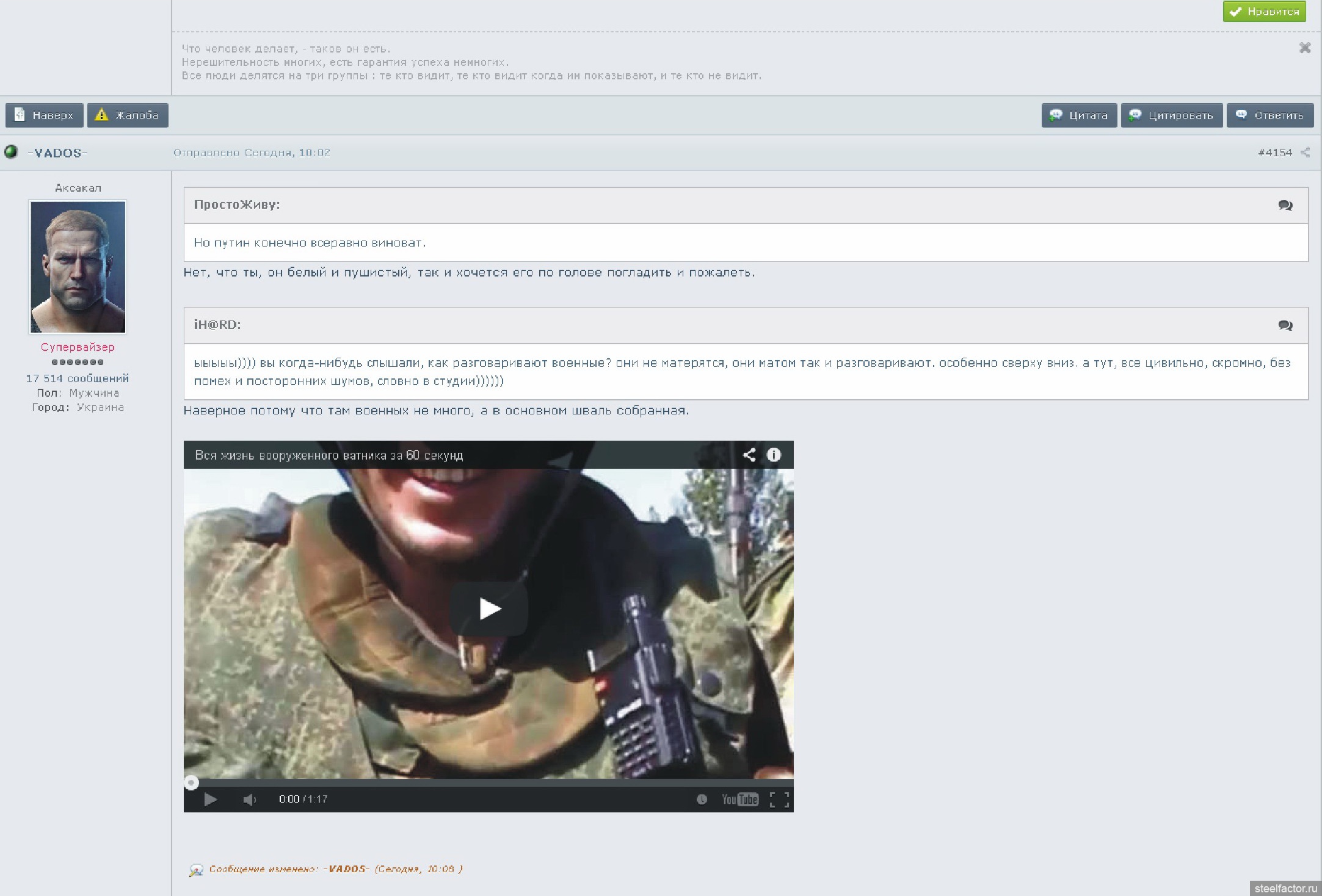The height and width of the screenshot is (896, 1322).
Task: View original post via iH@RD quote icon
Action: (x=1285, y=325)
